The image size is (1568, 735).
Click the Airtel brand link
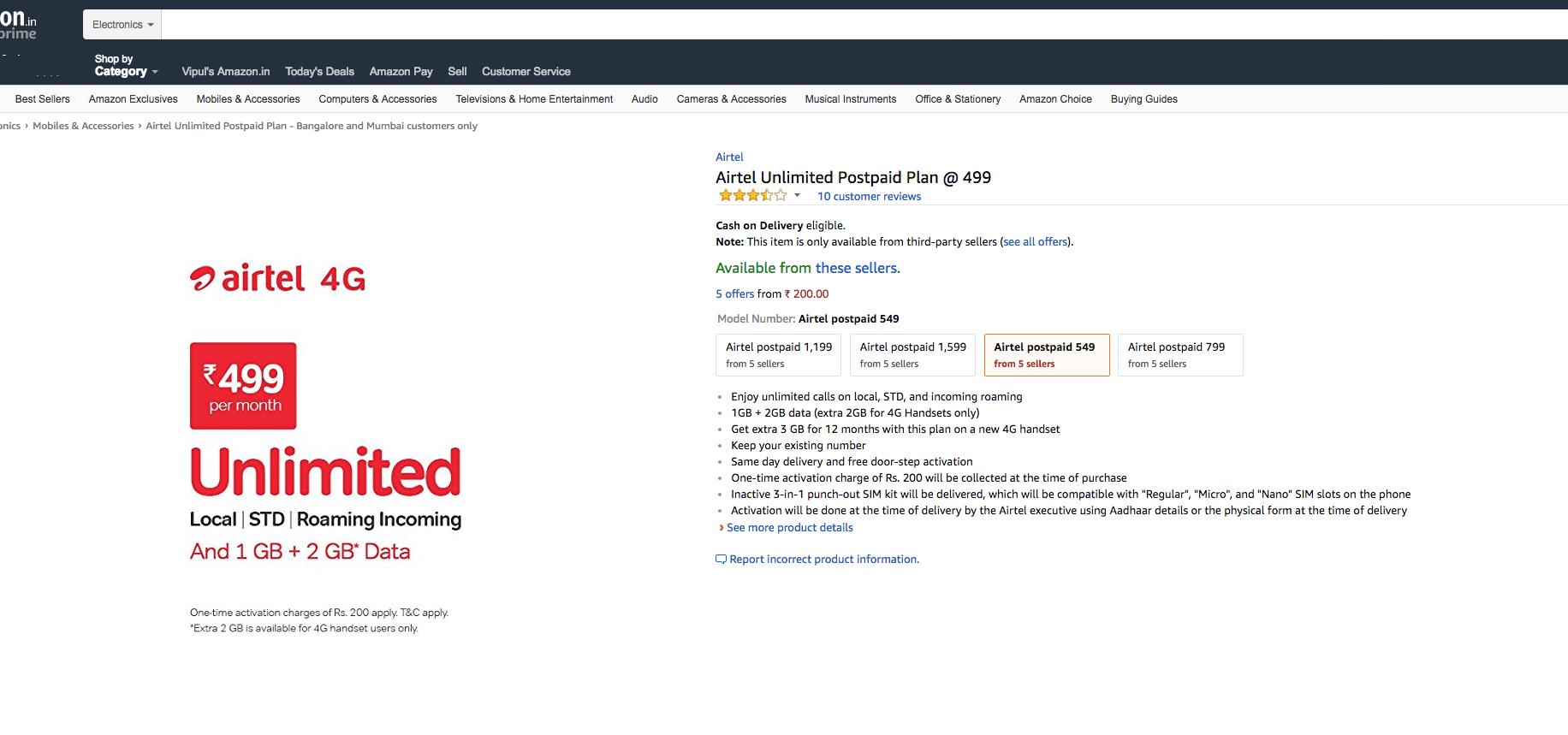tap(729, 157)
